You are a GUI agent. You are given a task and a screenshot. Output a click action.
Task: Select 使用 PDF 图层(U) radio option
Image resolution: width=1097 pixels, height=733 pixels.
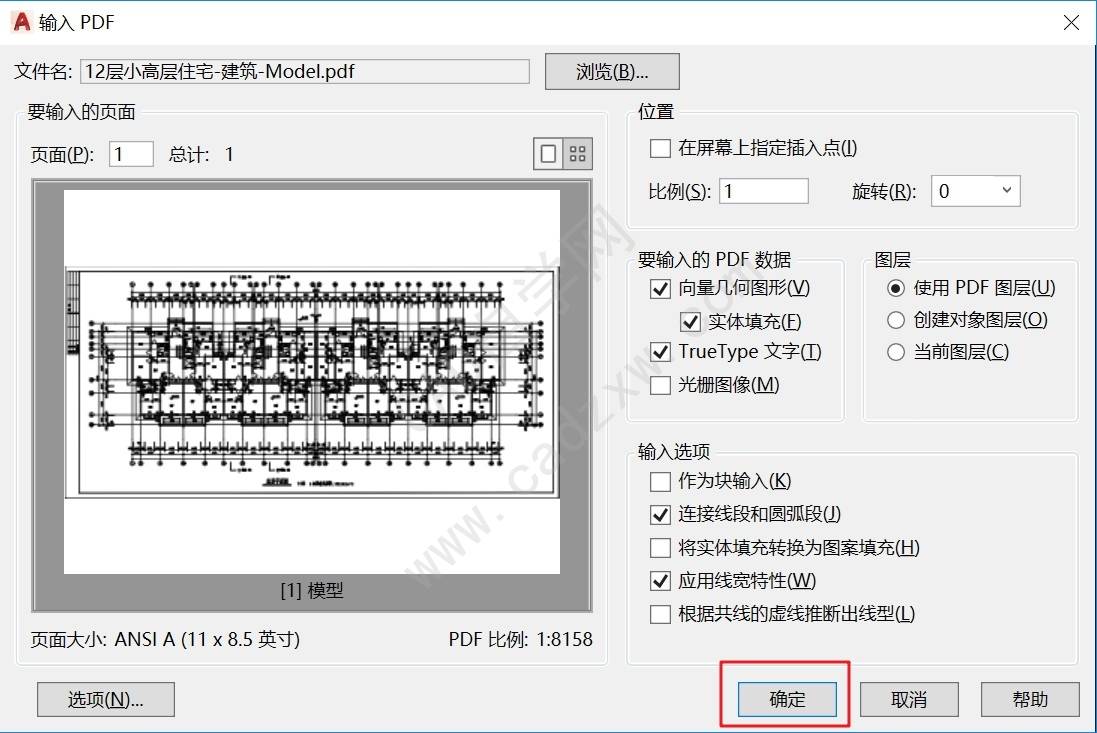click(896, 288)
